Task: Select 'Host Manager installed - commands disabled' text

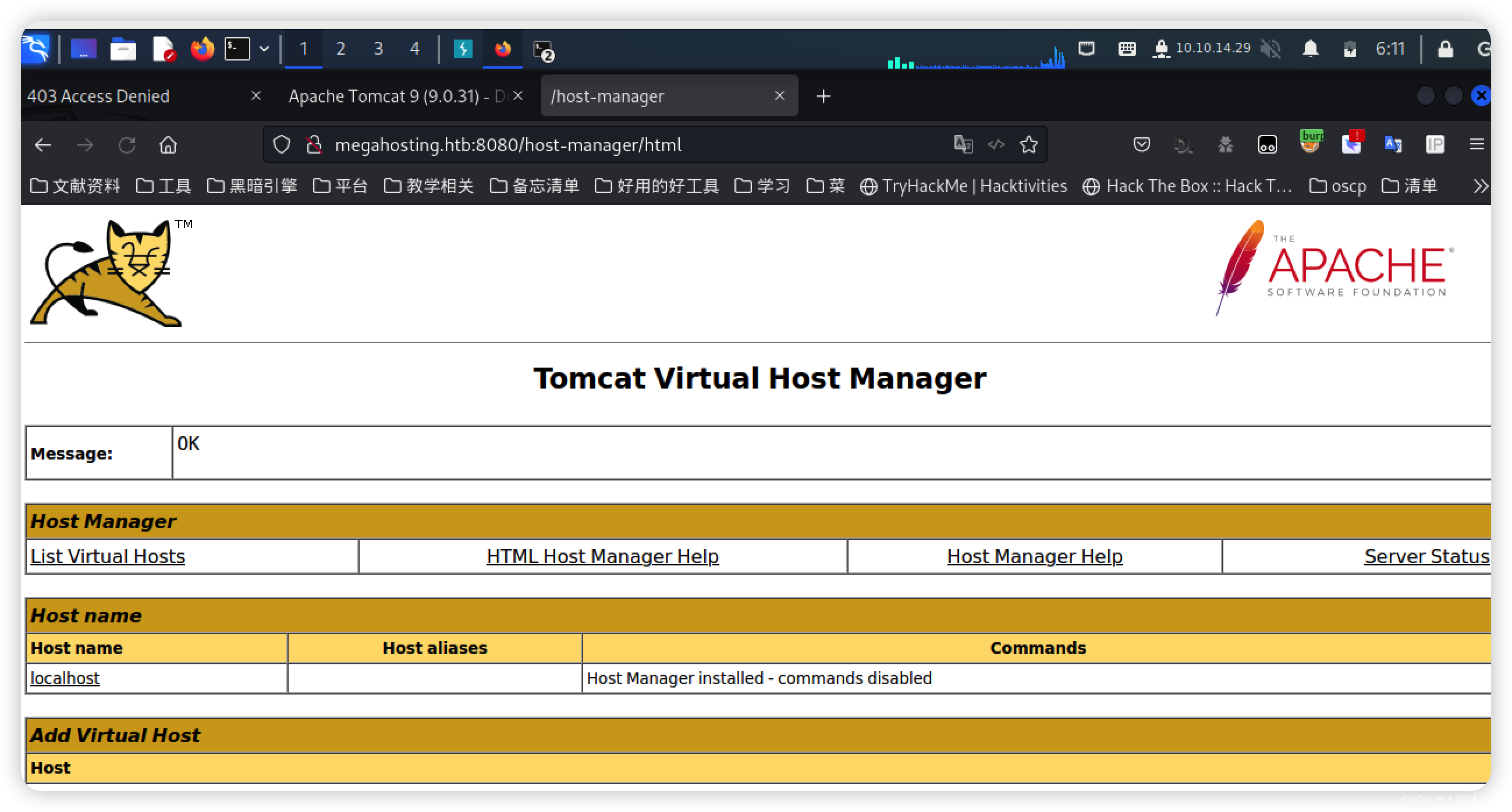Action: tap(759, 678)
